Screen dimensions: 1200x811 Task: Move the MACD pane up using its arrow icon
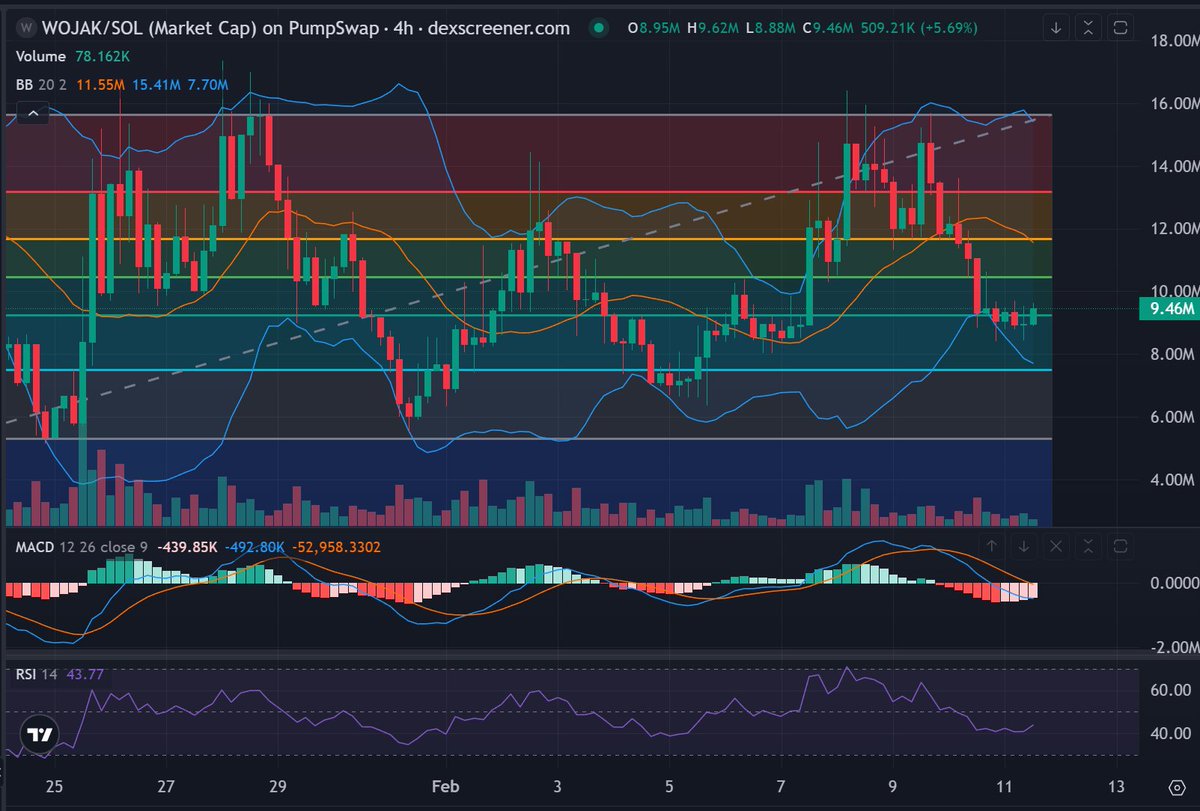pyautogui.click(x=993, y=547)
